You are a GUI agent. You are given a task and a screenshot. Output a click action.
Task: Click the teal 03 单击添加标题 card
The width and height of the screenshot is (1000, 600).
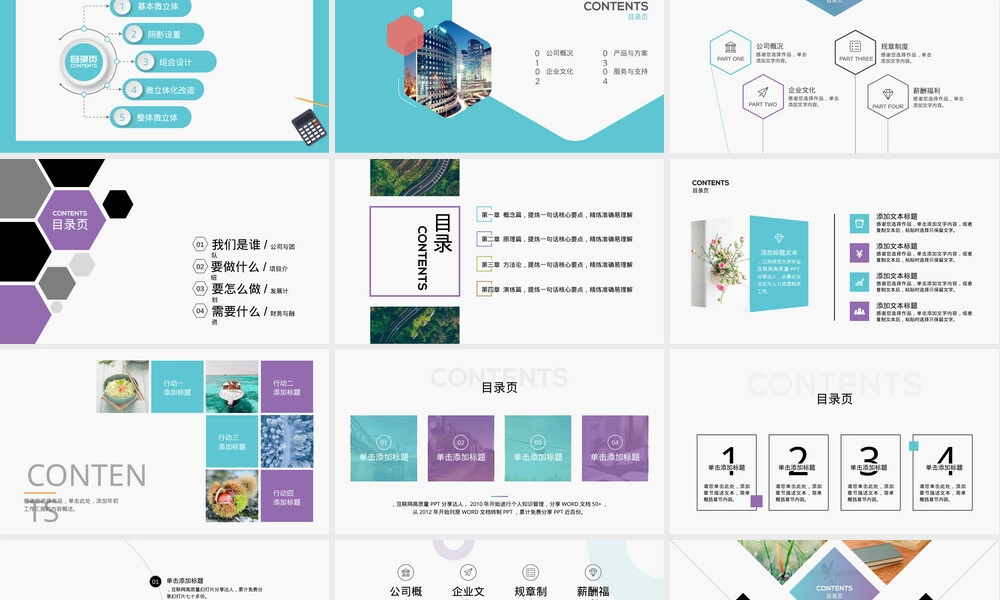538,448
